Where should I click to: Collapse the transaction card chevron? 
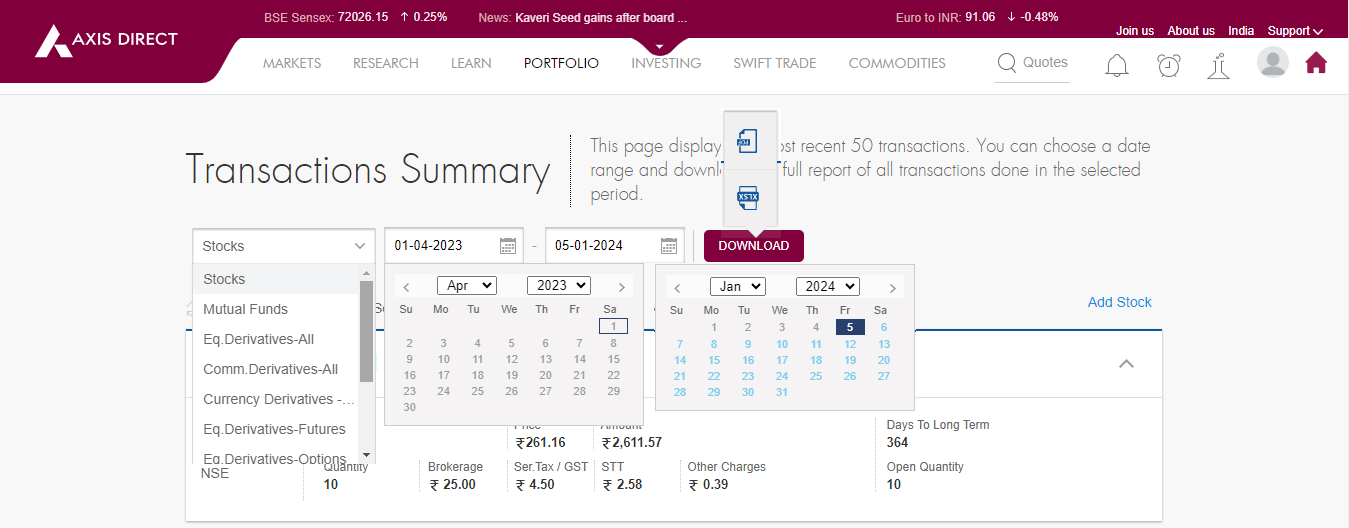coord(1126,364)
